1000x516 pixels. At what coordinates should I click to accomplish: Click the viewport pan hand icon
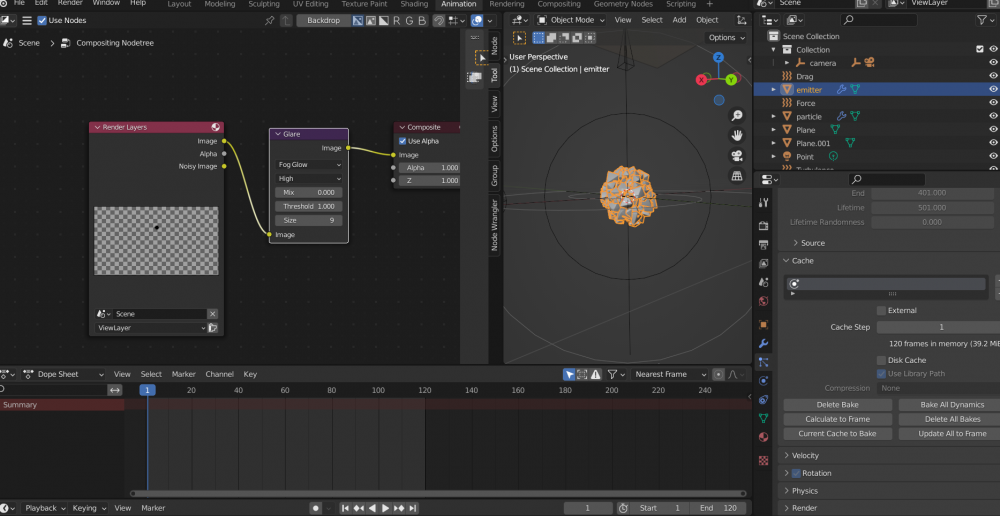(737, 135)
